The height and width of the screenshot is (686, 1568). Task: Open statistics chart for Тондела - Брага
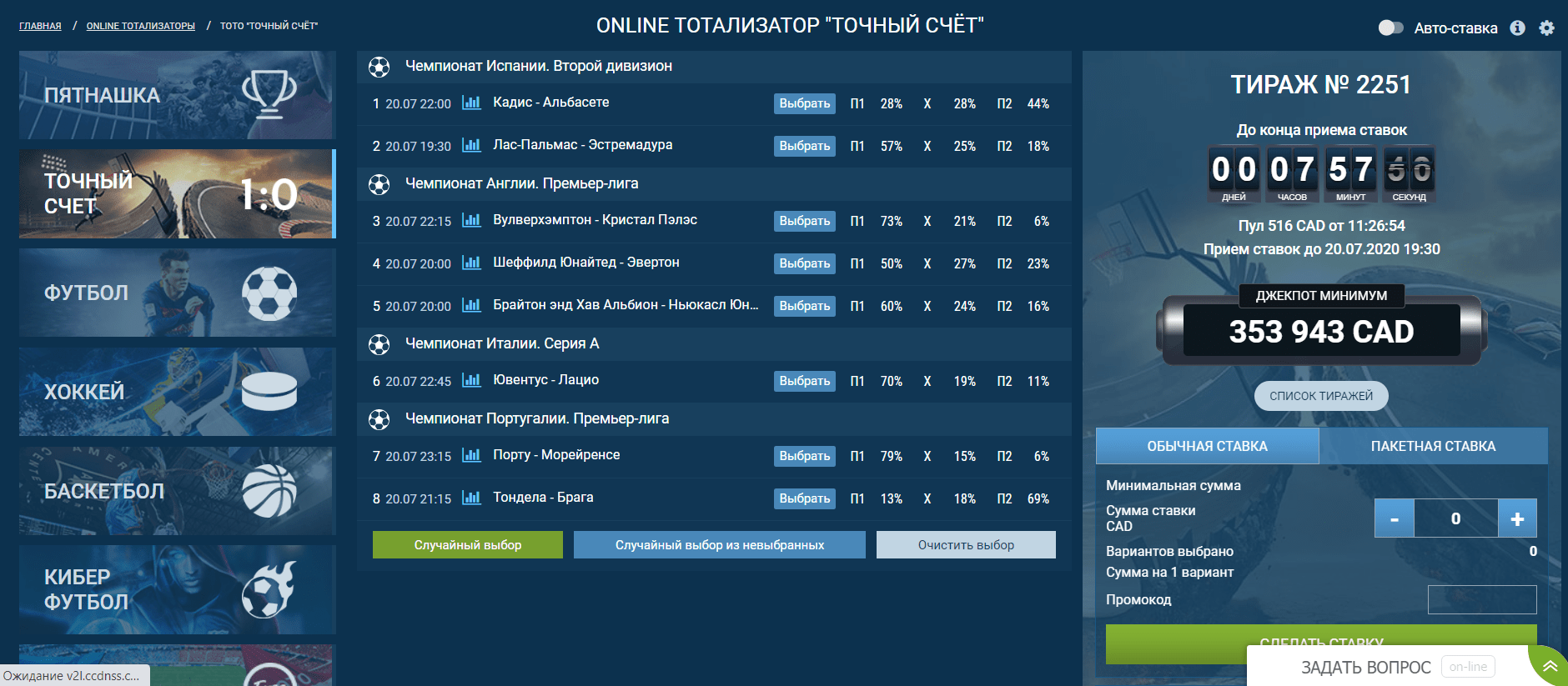471,498
